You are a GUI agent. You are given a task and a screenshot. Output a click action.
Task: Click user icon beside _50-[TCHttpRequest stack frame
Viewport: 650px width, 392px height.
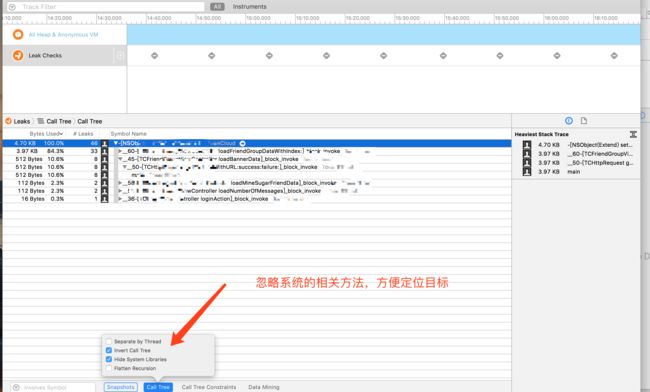(527, 162)
